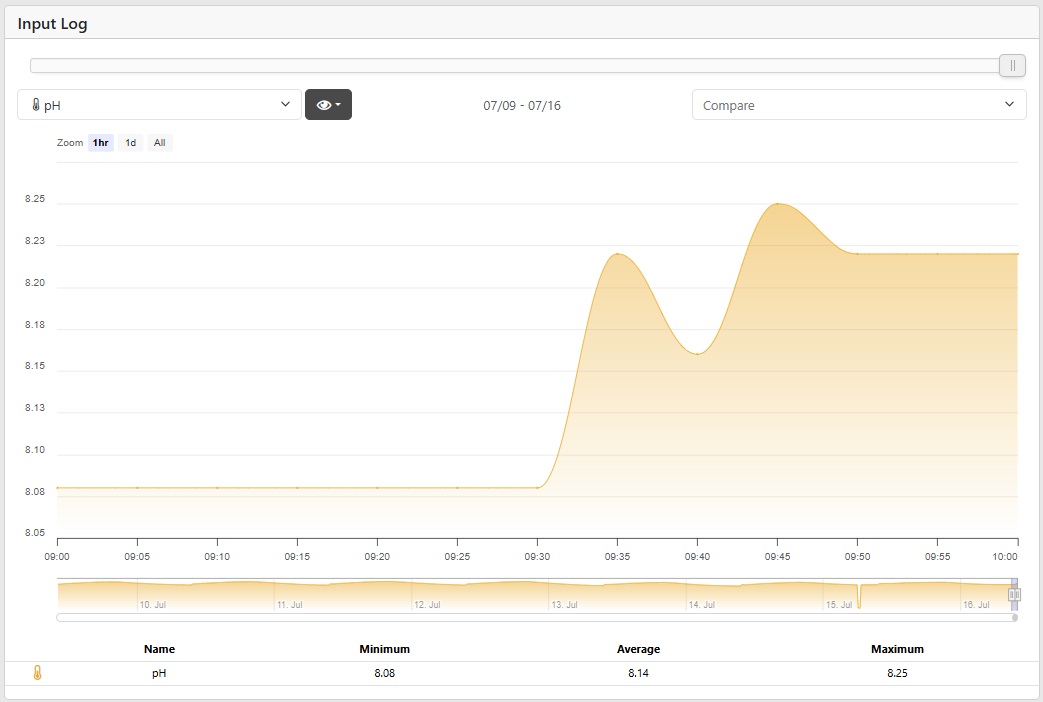Set zoom range to All
This screenshot has height=702, width=1043.
159,143
